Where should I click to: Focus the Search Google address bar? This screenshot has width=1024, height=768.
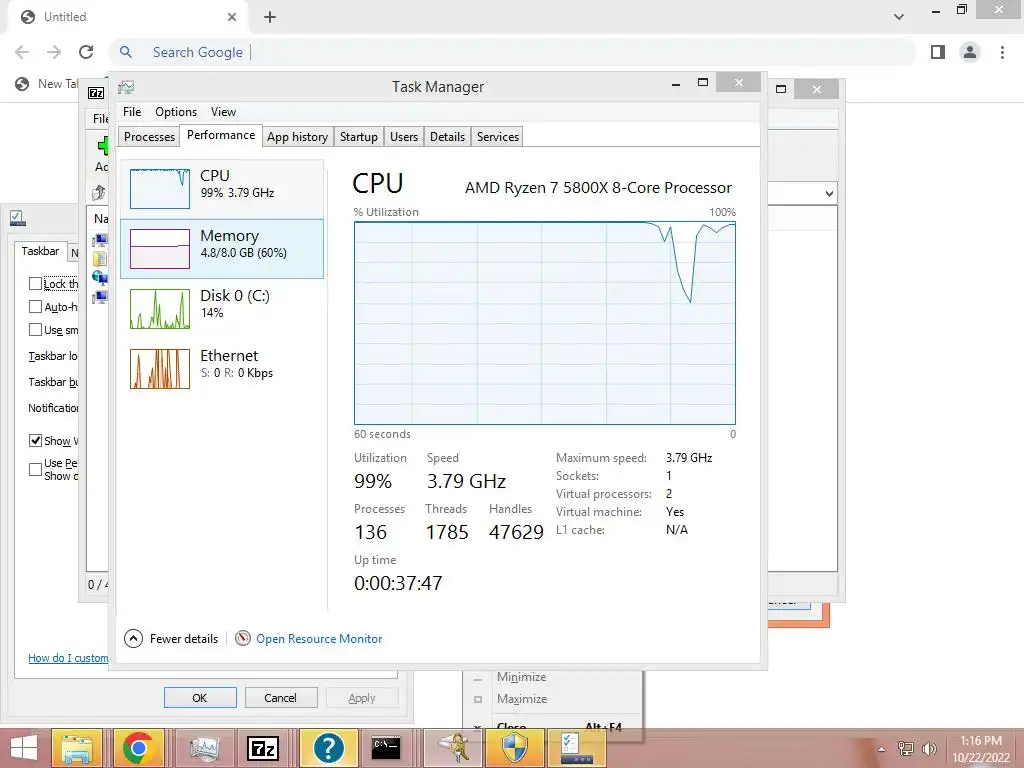513,52
